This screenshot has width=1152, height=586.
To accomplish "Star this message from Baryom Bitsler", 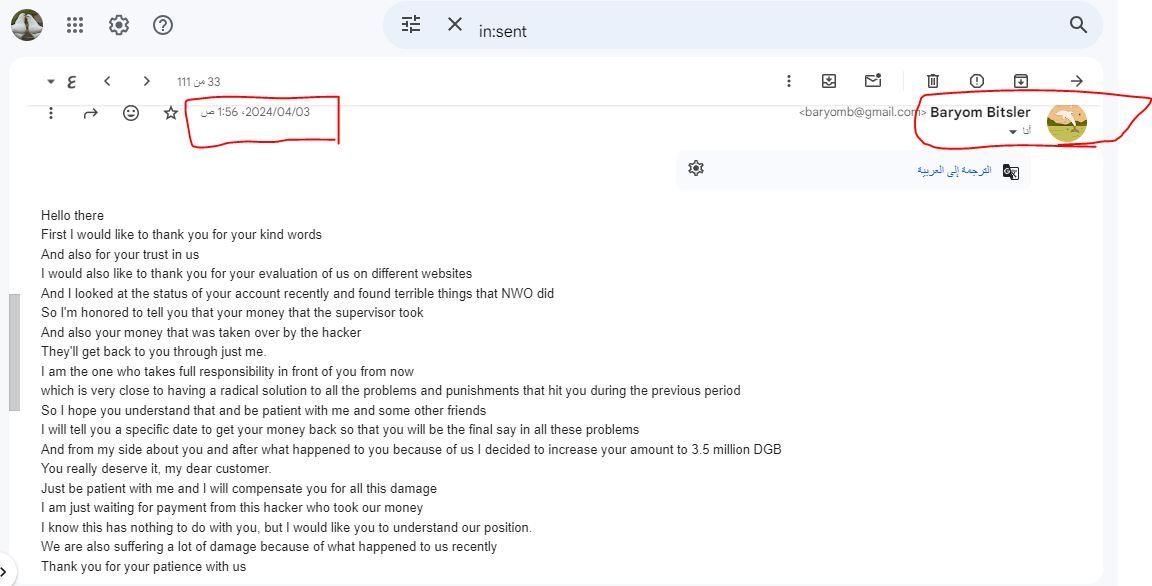I will 171,113.
